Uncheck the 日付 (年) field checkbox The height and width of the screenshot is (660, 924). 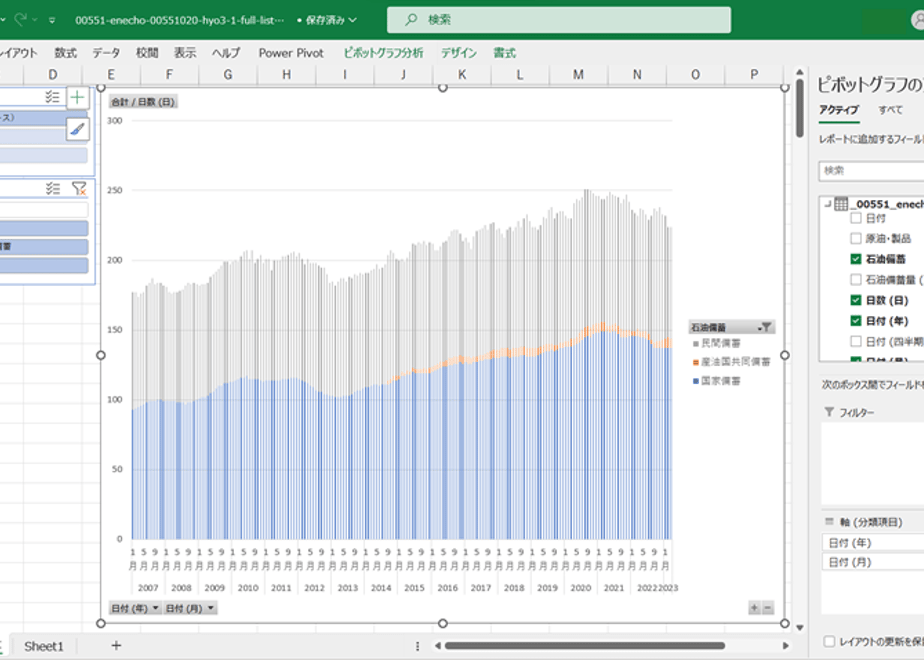point(856,321)
